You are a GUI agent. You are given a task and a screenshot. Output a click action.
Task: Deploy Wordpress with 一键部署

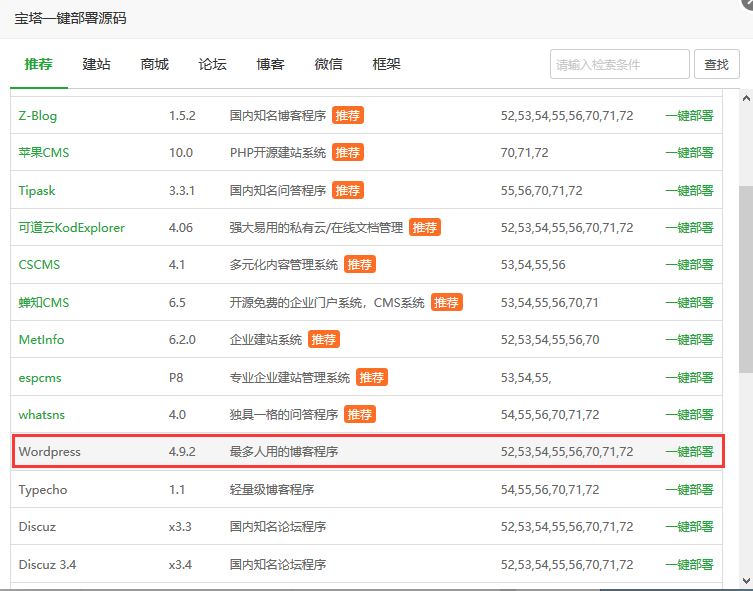(689, 452)
